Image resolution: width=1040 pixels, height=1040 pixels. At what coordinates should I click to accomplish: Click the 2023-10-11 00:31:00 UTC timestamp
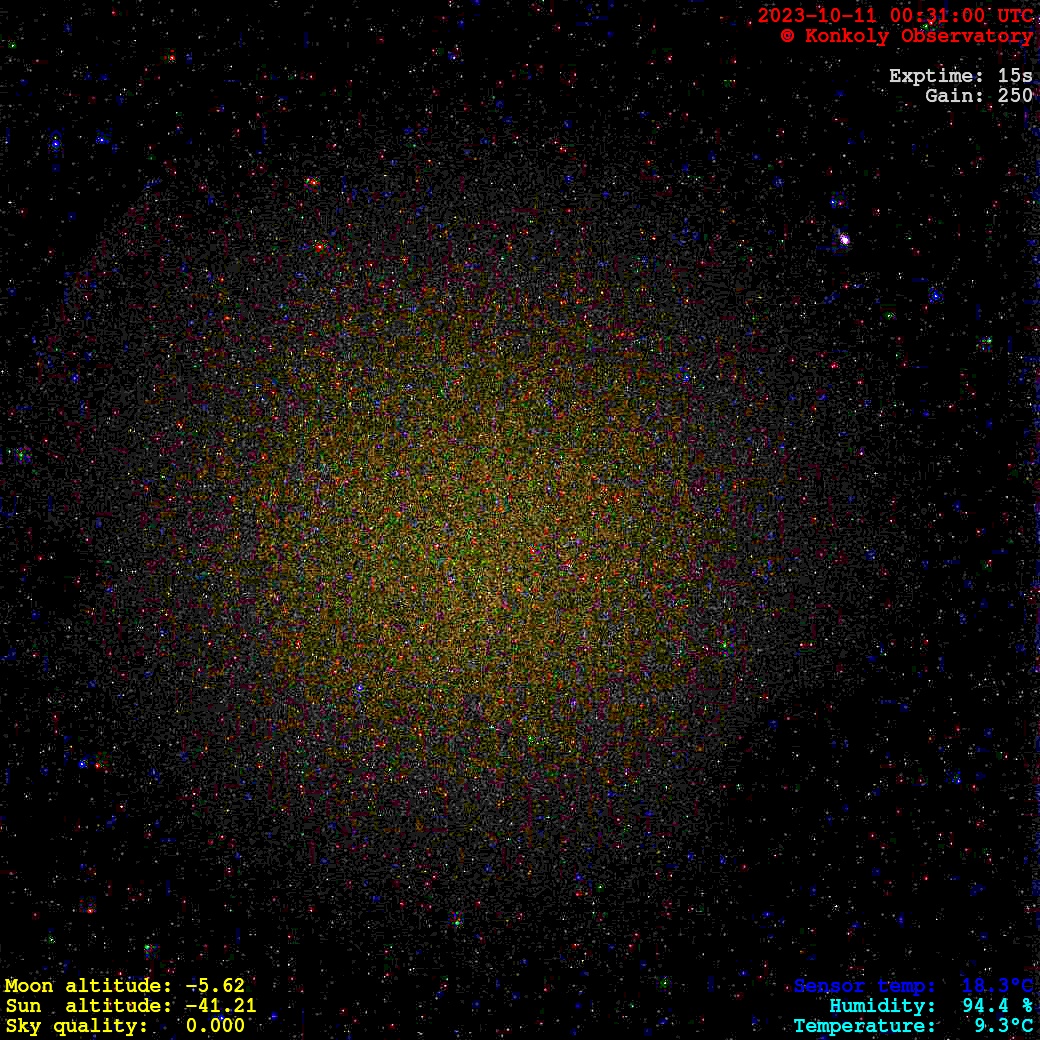(895, 16)
